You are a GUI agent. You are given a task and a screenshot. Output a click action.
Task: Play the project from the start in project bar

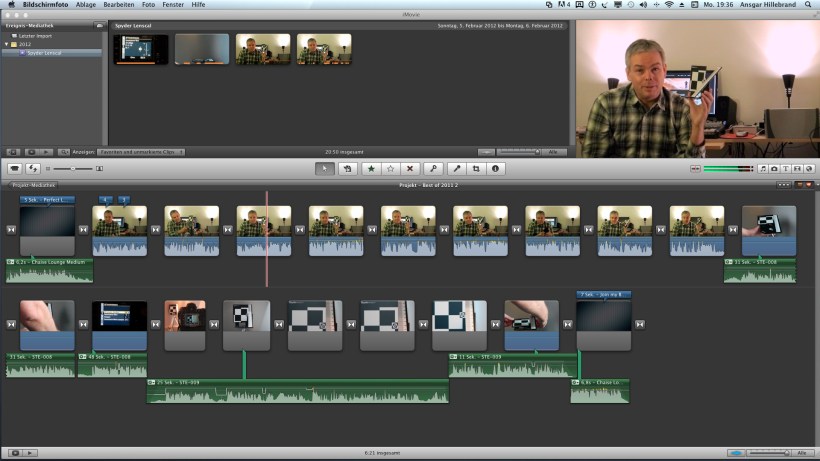(x=30, y=453)
